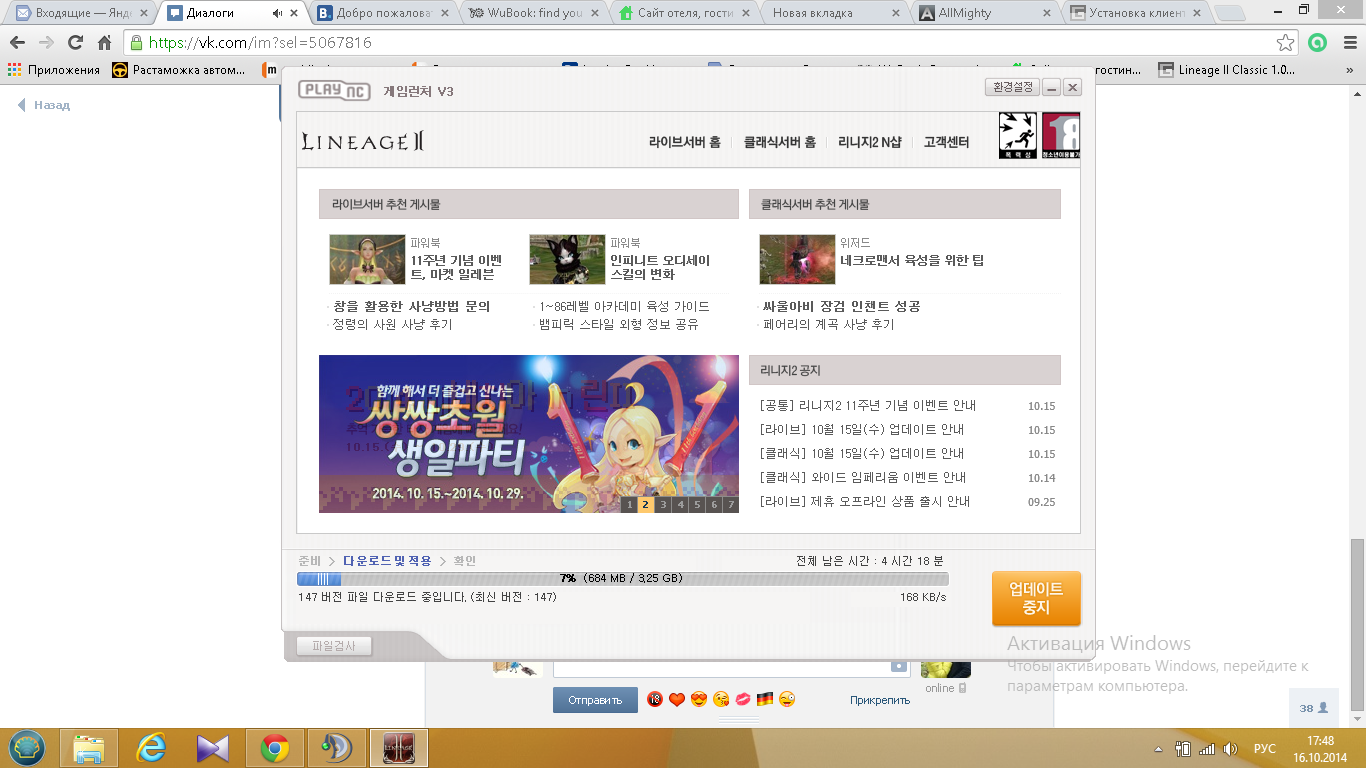Click the 생일파티 event banner
Viewport: 1366px width, 768px height.
(x=529, y=434)
